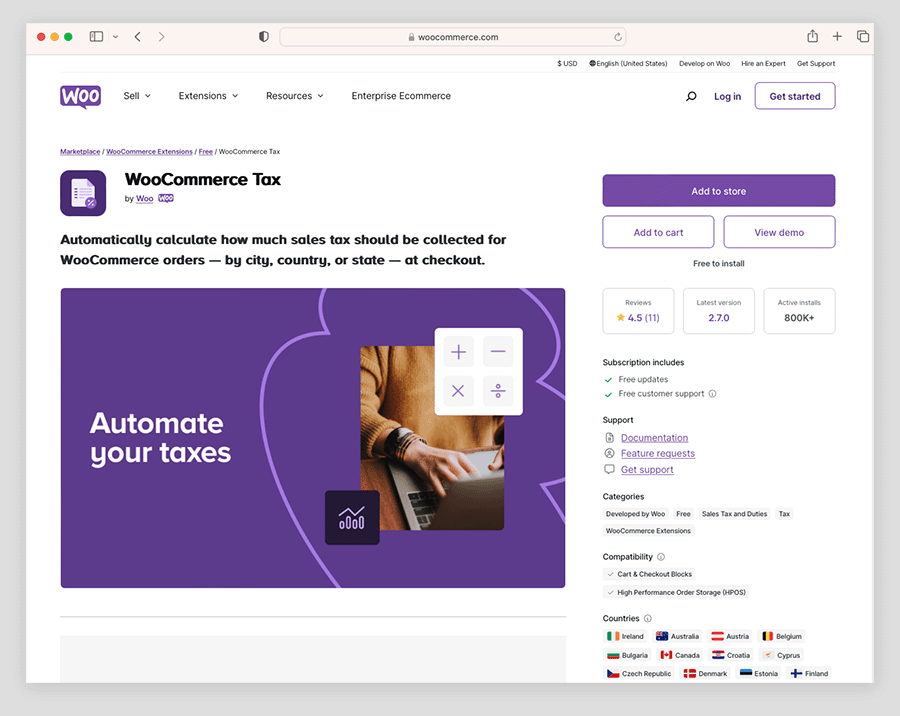Click info icon beside Compatibility heading
The width and height of the screenshot is (900, 716).
pos(661,557)
